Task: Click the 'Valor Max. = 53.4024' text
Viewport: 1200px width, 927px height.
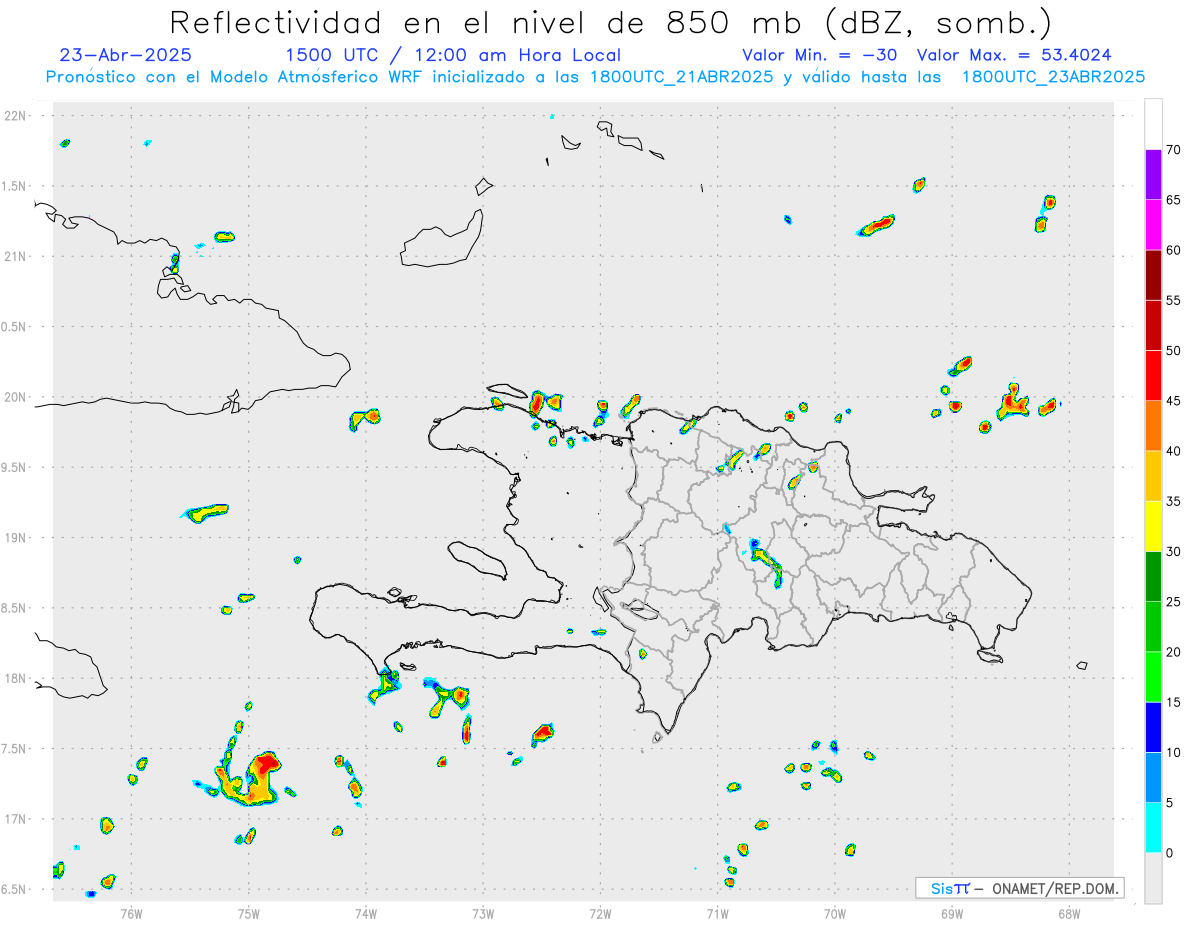Action: pyautogui.click(x=1014, y=55)
